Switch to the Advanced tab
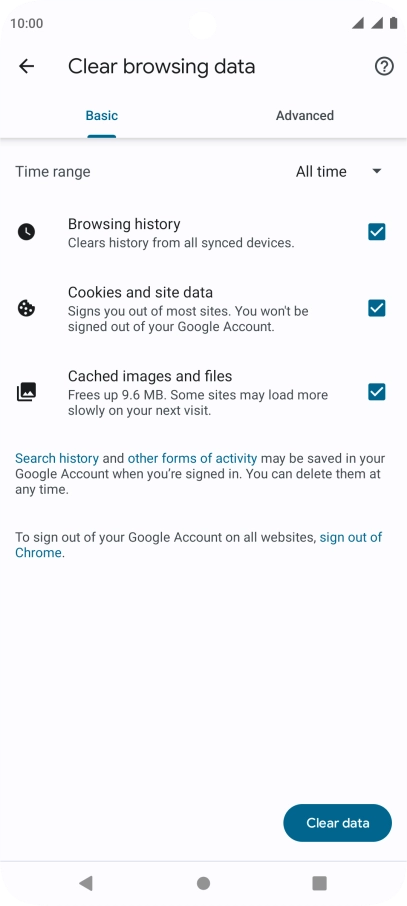 point(305,116)
